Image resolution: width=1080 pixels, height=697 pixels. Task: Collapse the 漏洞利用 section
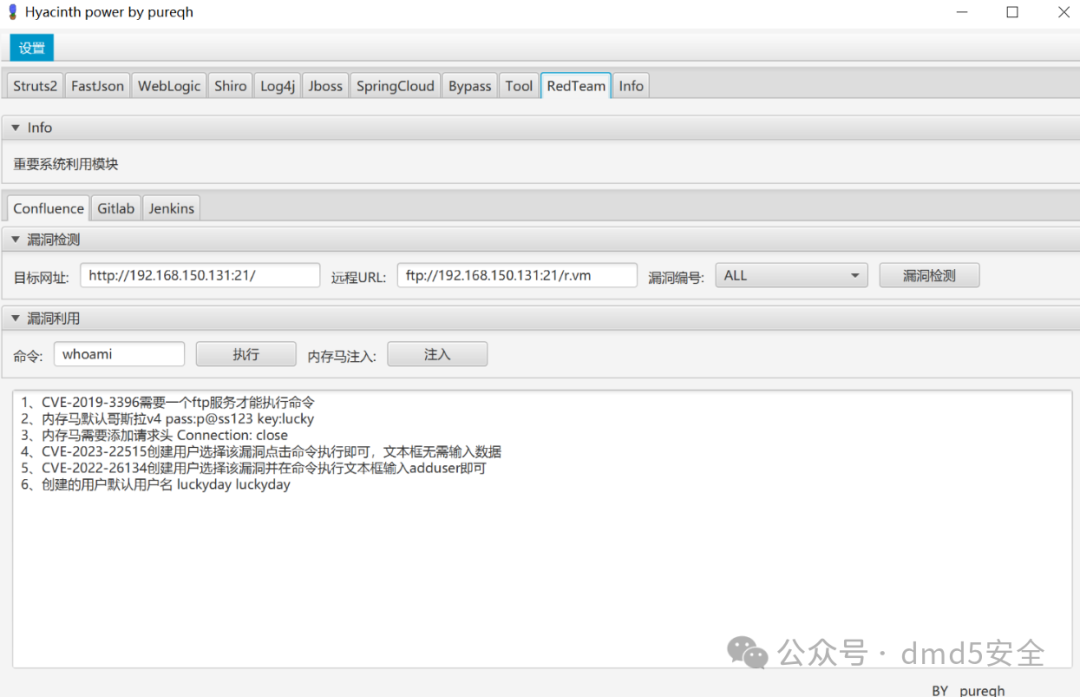pos(14,317)
